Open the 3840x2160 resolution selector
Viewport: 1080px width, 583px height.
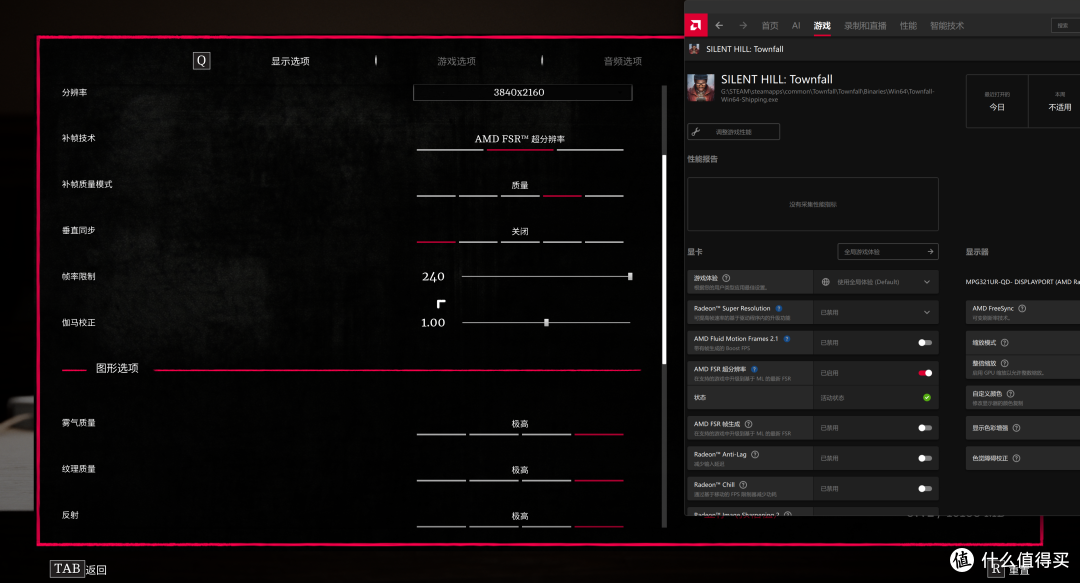[522, 92]
